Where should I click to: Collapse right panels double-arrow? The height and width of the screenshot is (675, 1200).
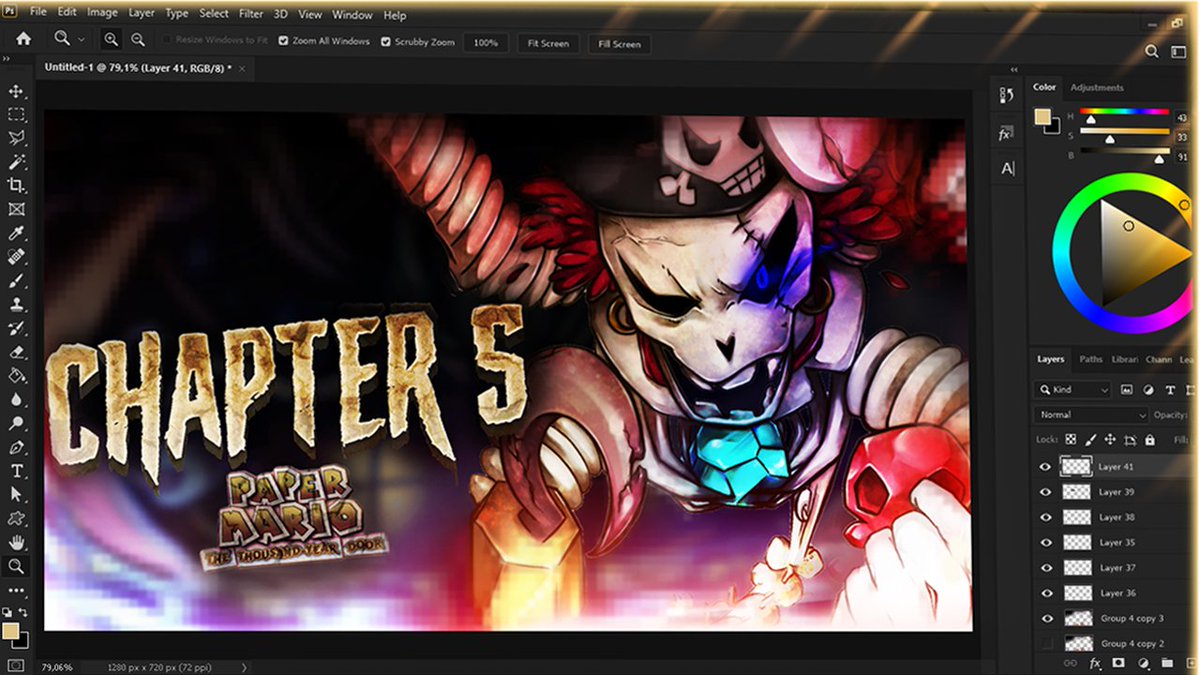click(1014, 69)
